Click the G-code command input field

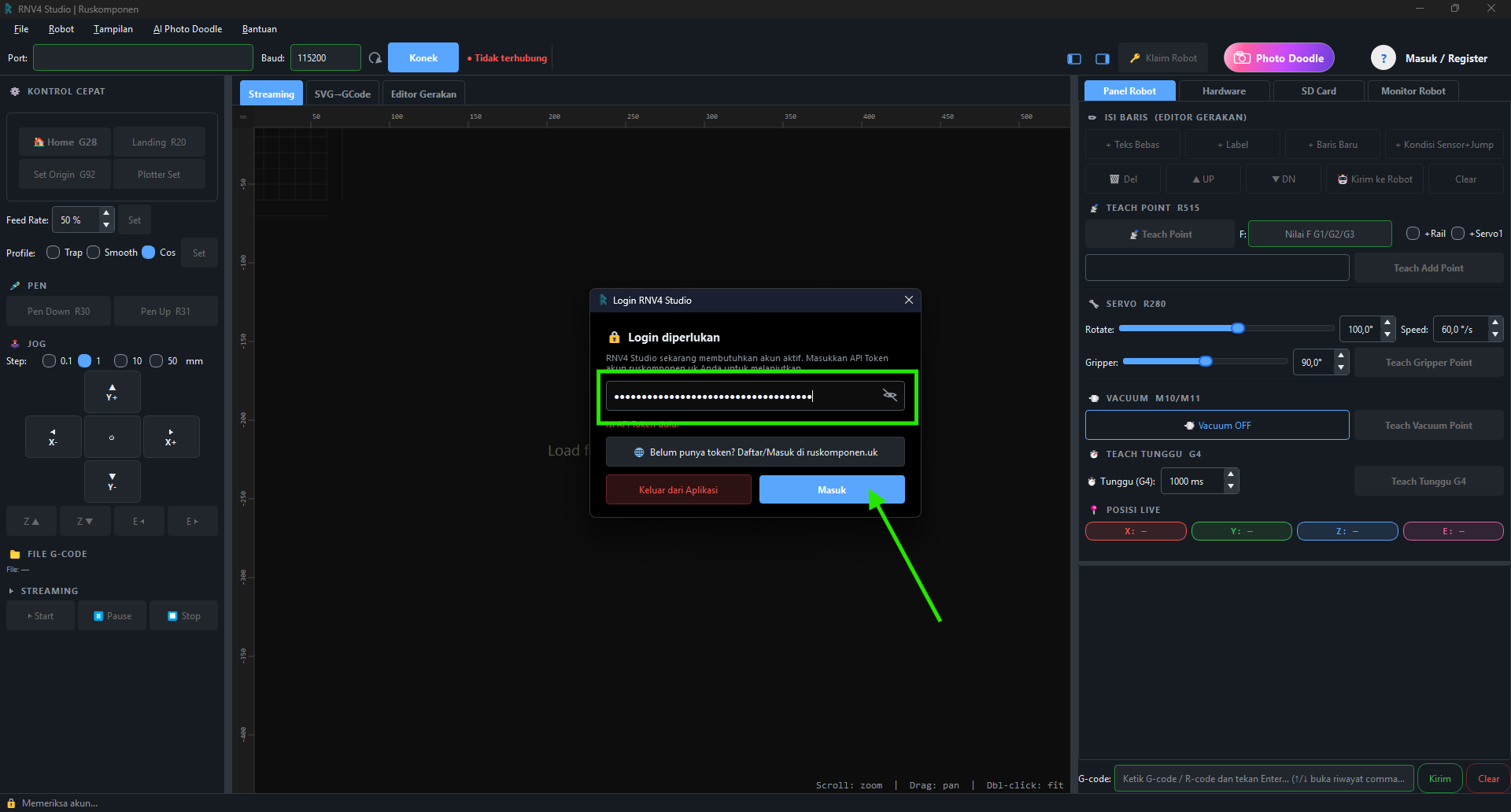click(x=1264, y=779)
